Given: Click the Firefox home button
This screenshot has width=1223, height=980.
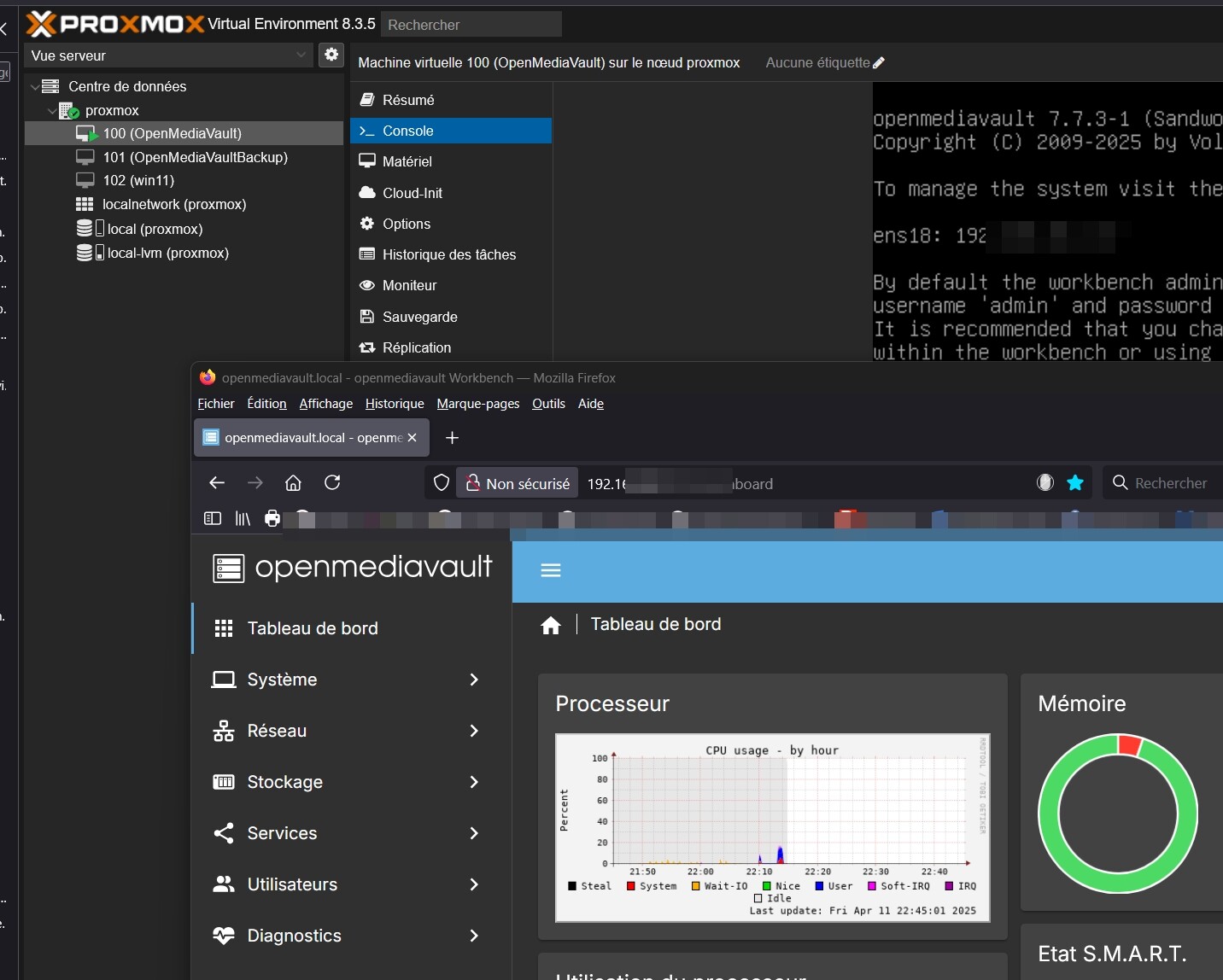Looking at the screenshot, I should 293,483.
